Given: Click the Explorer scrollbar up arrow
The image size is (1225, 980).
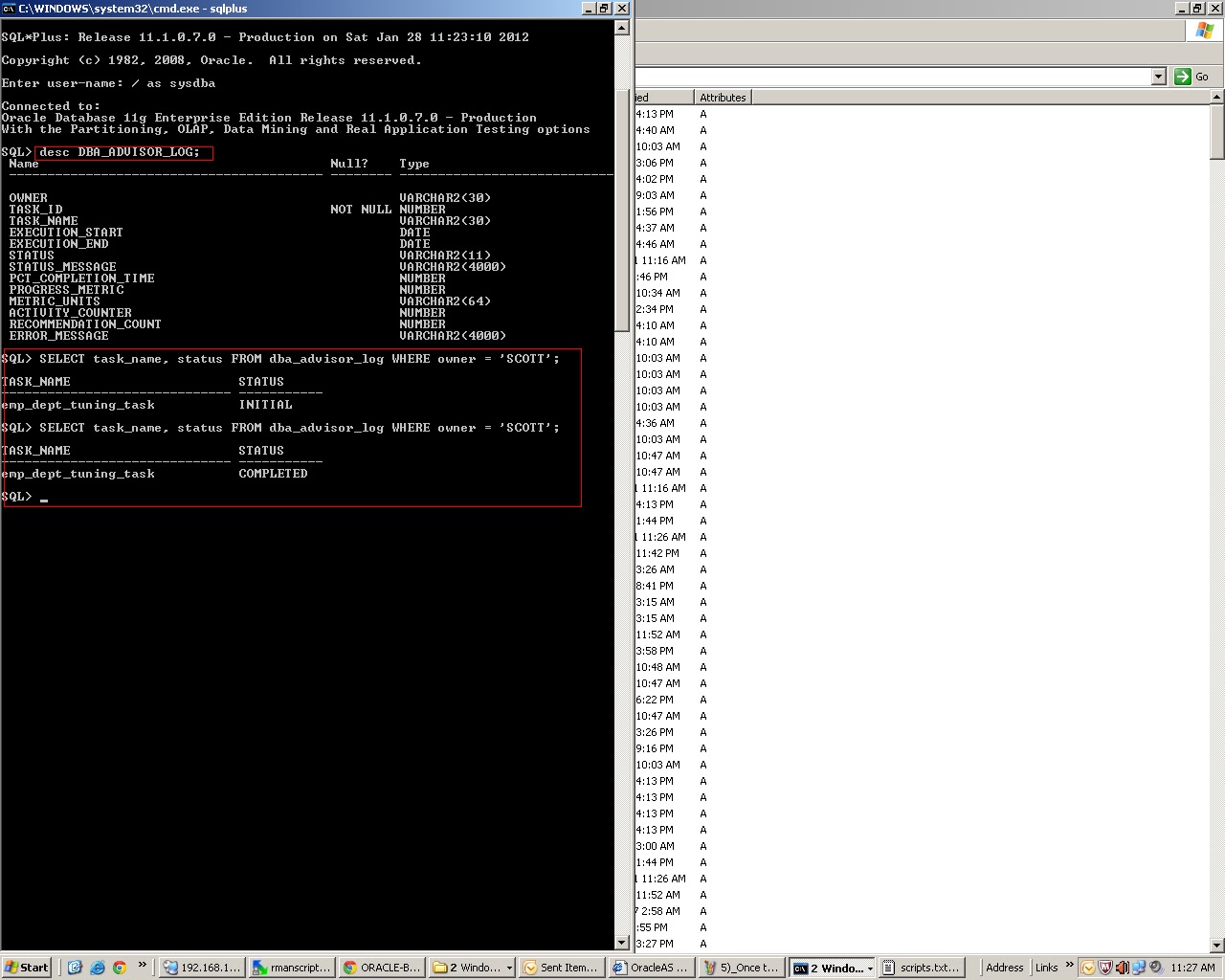Looking at the screenshot, I should coord(1216,96).
